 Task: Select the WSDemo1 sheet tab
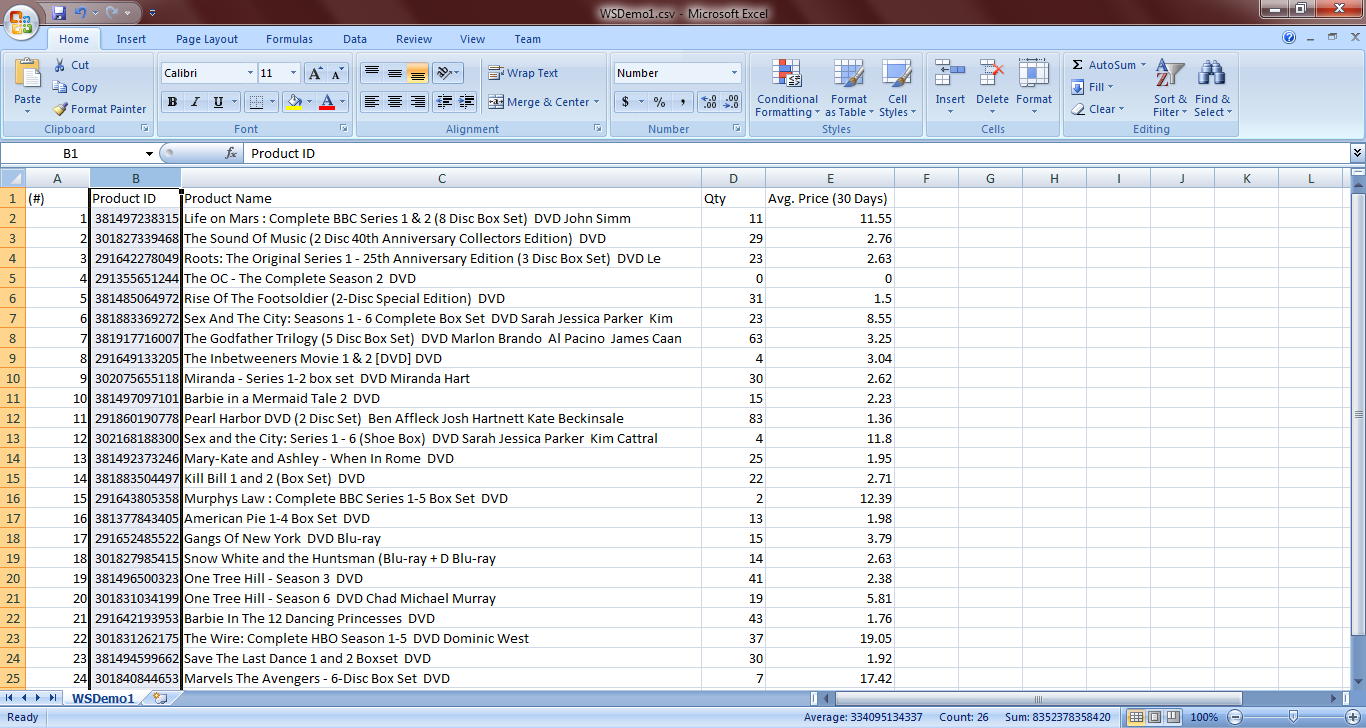pyautogui.click(x=102, y=698)
